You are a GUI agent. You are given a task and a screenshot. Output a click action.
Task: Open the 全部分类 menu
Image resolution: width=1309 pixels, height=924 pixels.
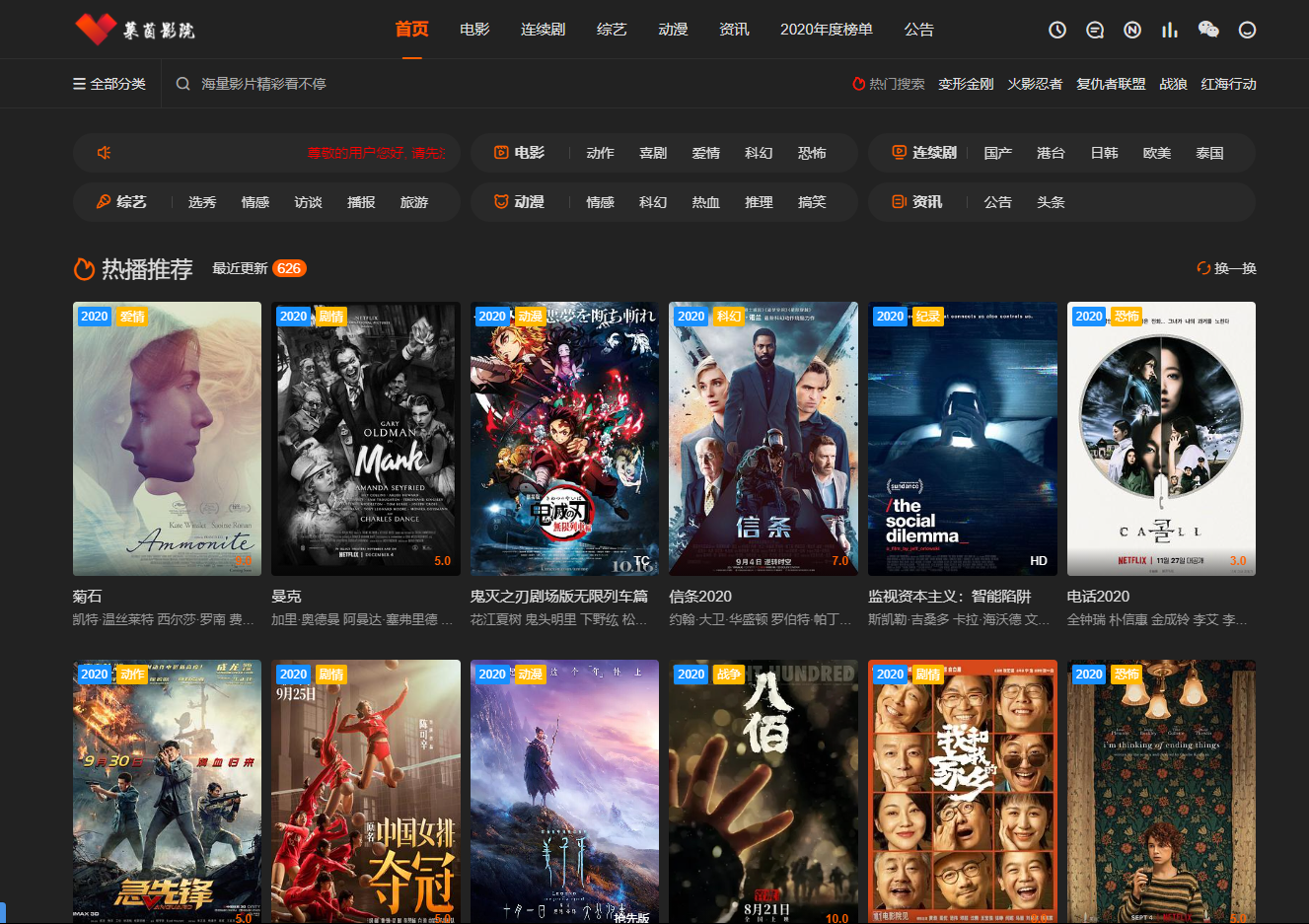tap(109, 84)
